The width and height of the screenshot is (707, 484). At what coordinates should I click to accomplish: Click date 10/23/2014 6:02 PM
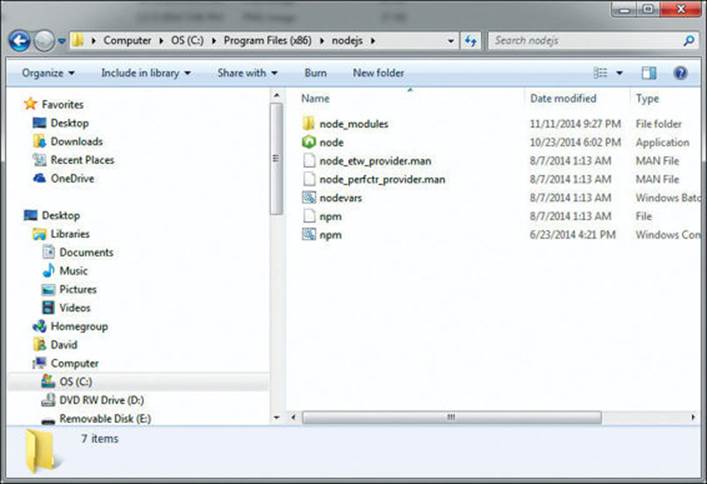(575, 143)
